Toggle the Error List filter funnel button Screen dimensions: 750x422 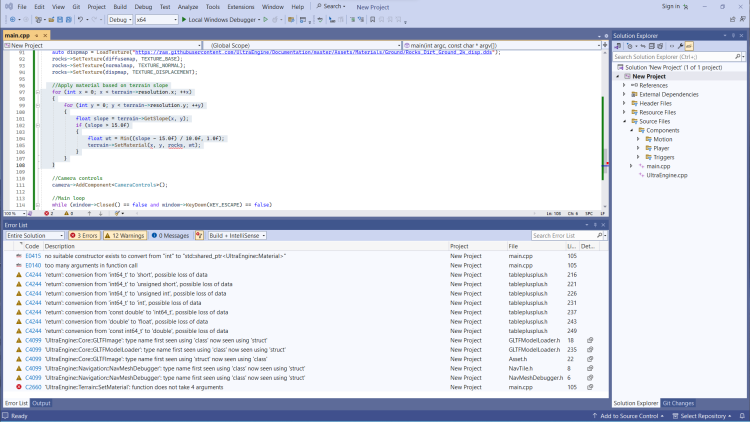tap(199, 235)
